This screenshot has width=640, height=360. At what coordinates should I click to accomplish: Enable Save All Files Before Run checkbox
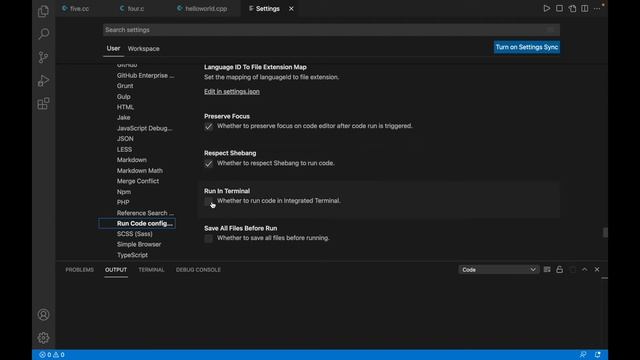(x=209, y=238)
